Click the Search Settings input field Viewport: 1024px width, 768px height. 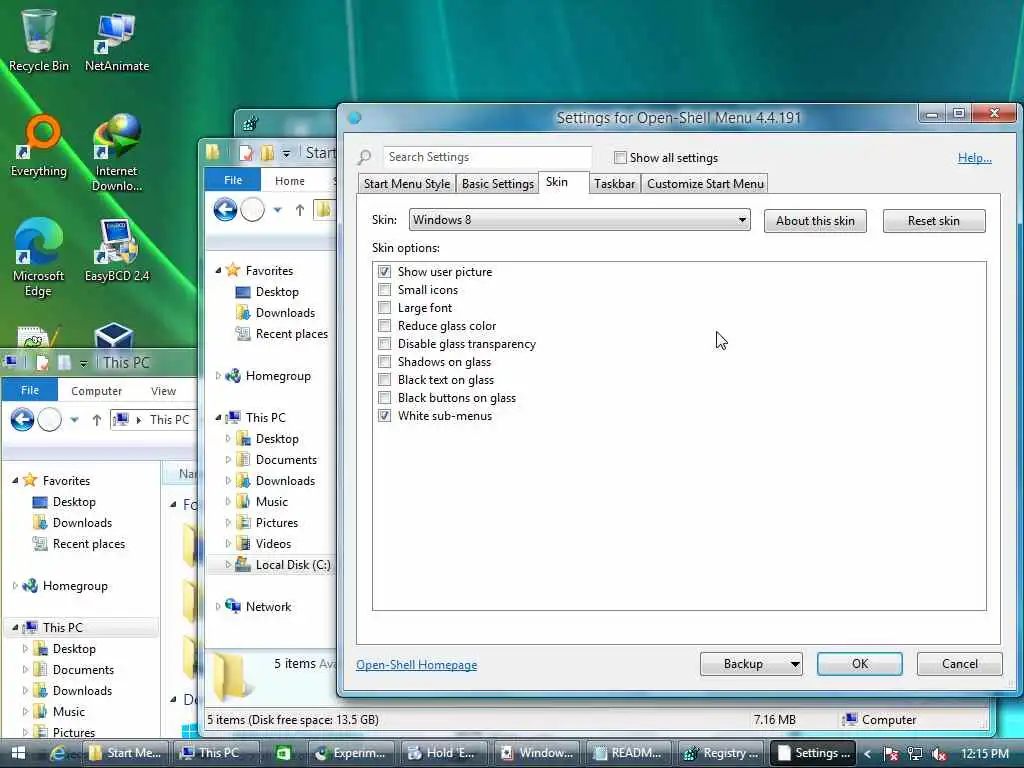point(487,157)
